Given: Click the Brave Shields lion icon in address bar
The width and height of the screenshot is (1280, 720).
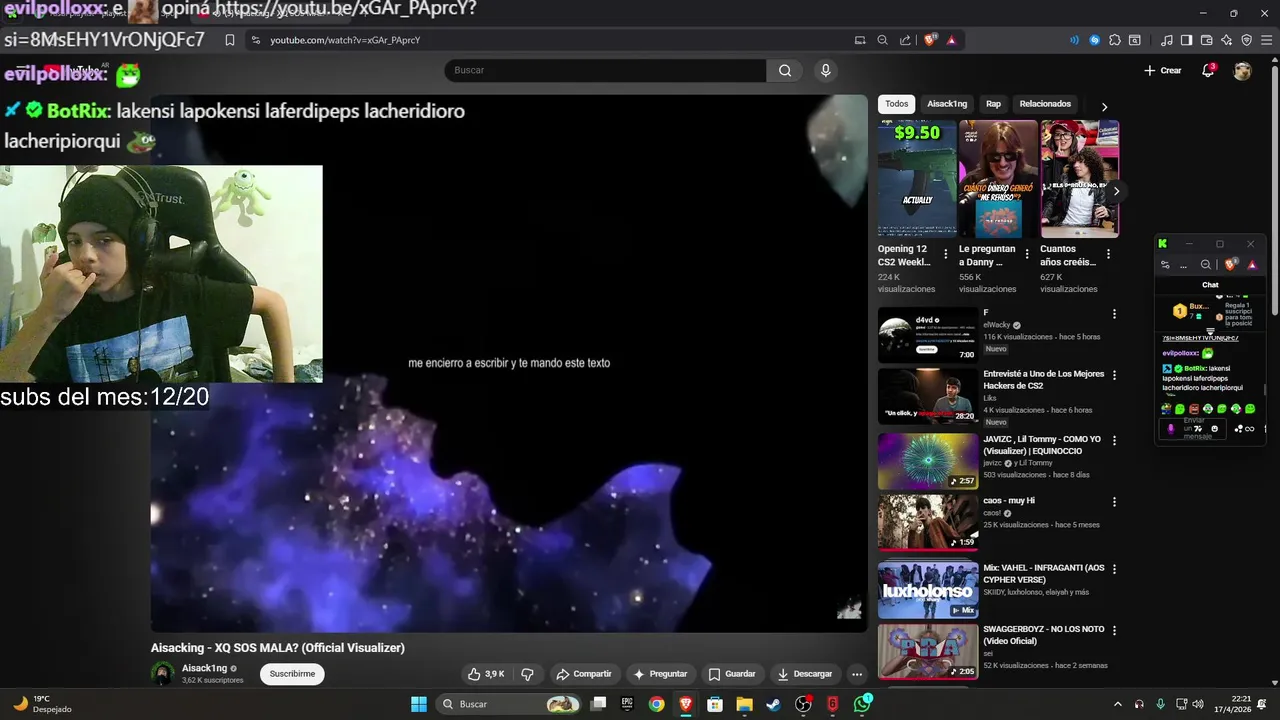Looking at the screenshot, I should [x=930, y=40].
